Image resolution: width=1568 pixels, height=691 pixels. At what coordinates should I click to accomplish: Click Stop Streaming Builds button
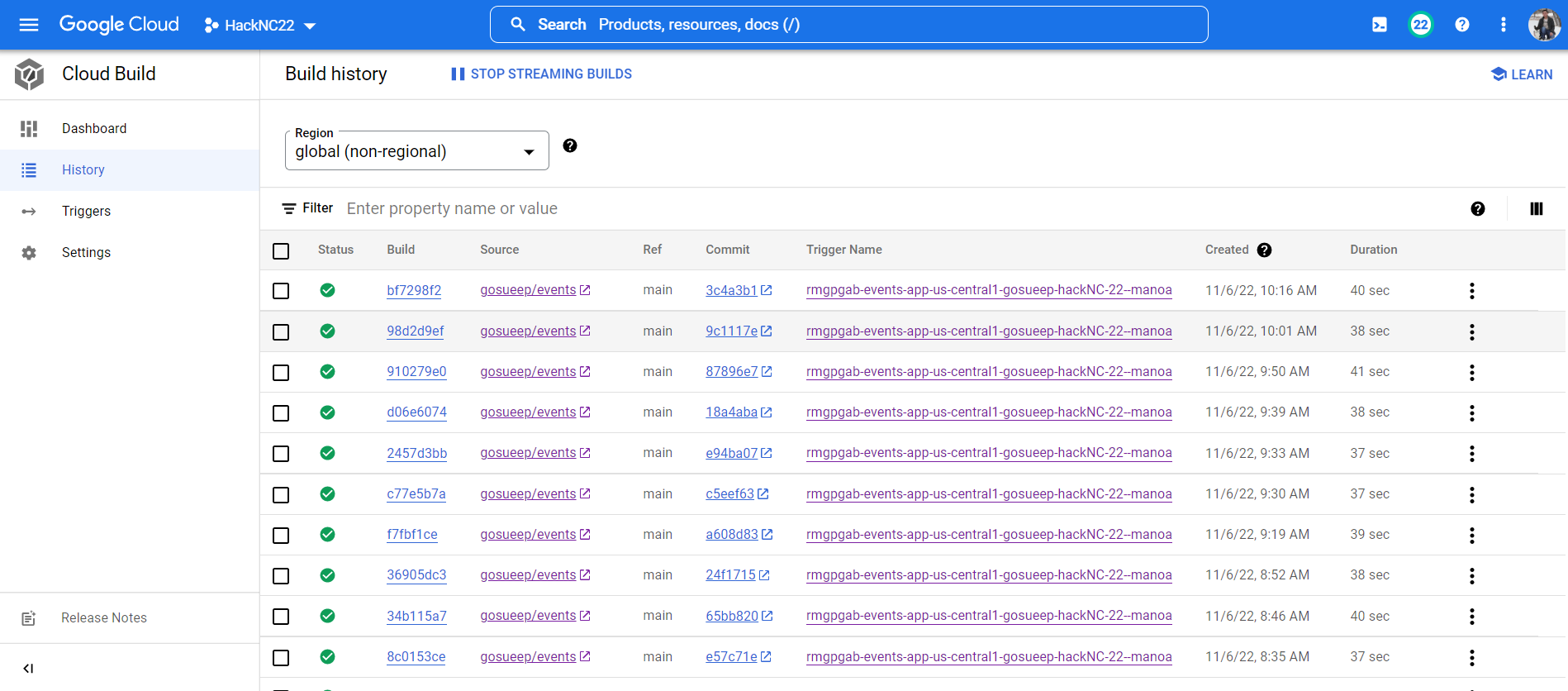pyautogui.click(x=541, y=74)
